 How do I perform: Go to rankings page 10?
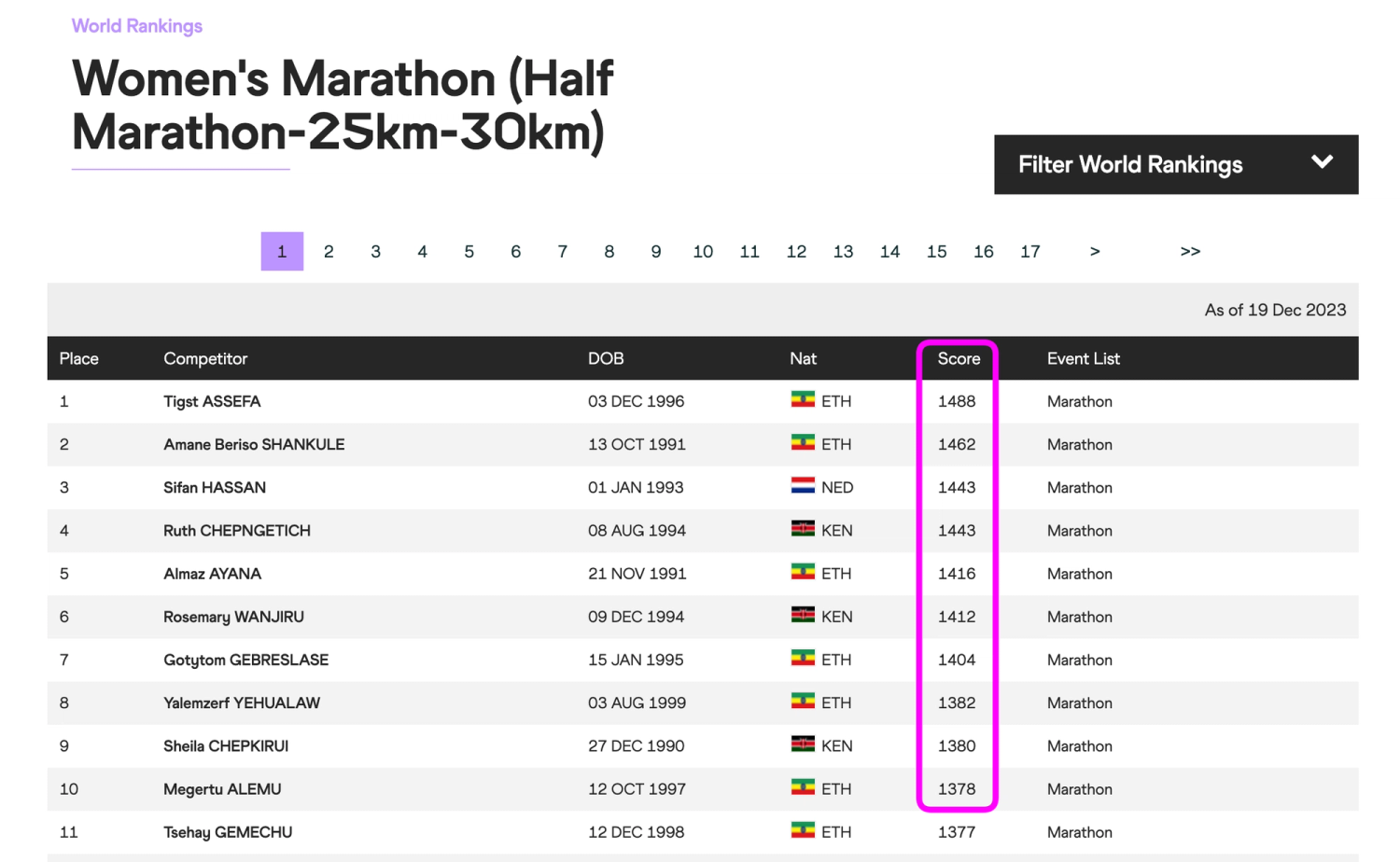[x=703, y=252]
